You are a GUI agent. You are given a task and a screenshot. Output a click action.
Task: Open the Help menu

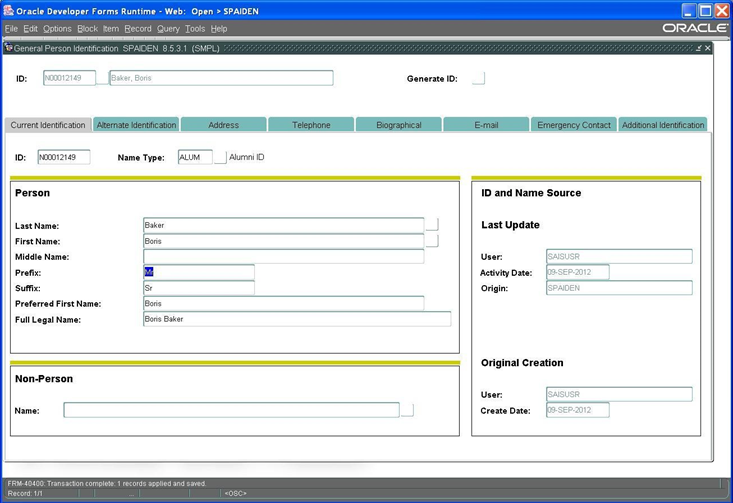[219, 29]
